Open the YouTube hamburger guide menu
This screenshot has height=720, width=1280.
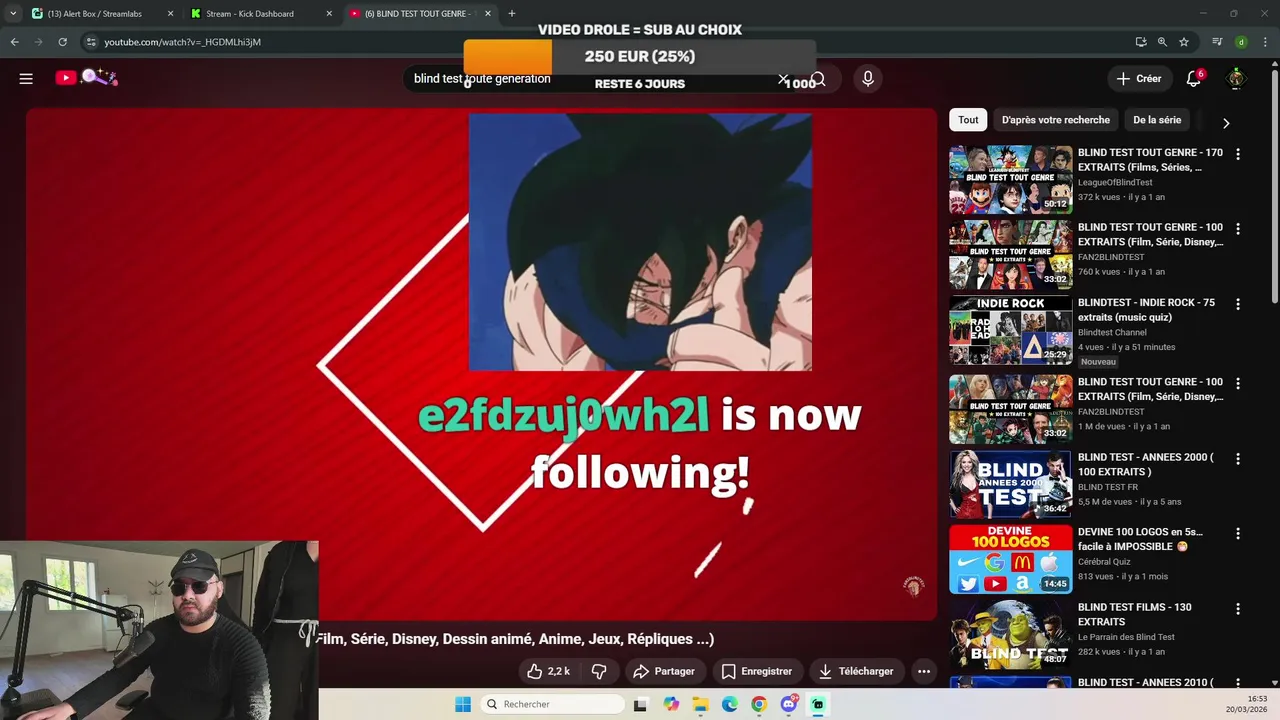tap(26, 78)
